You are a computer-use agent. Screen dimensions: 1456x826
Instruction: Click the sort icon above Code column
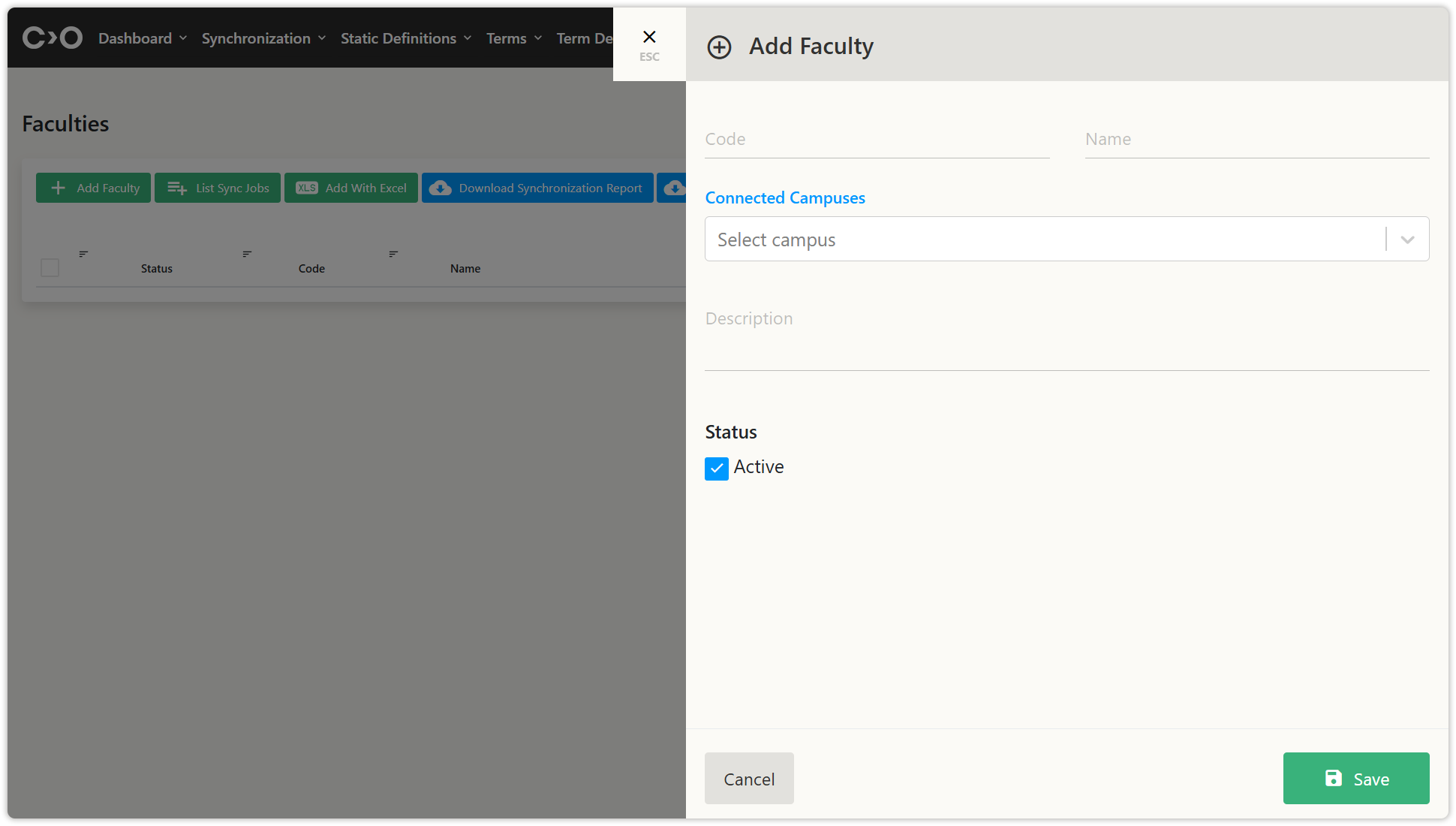click(247, 254)
